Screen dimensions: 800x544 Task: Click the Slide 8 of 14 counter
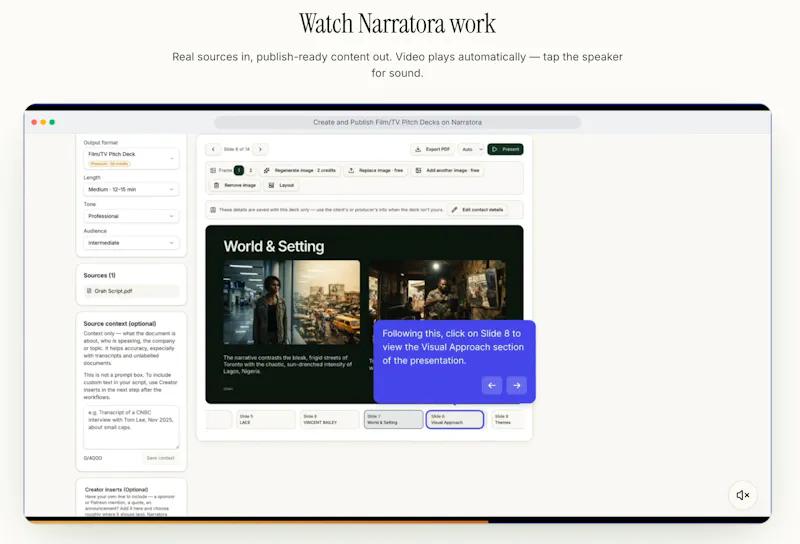pos(237,150)
